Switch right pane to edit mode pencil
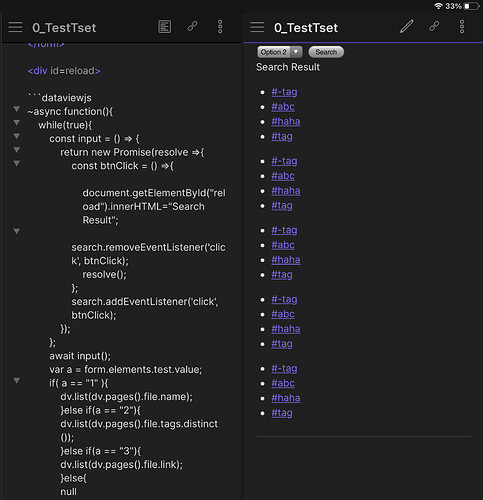Screen dimensions: 483x500 [407, 26]
